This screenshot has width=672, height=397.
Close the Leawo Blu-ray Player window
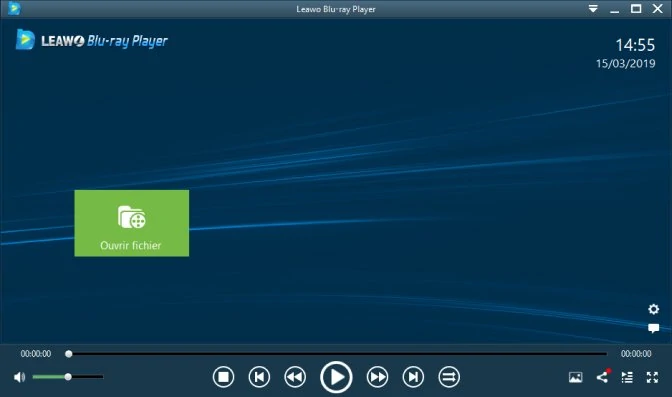pos(657,9)
